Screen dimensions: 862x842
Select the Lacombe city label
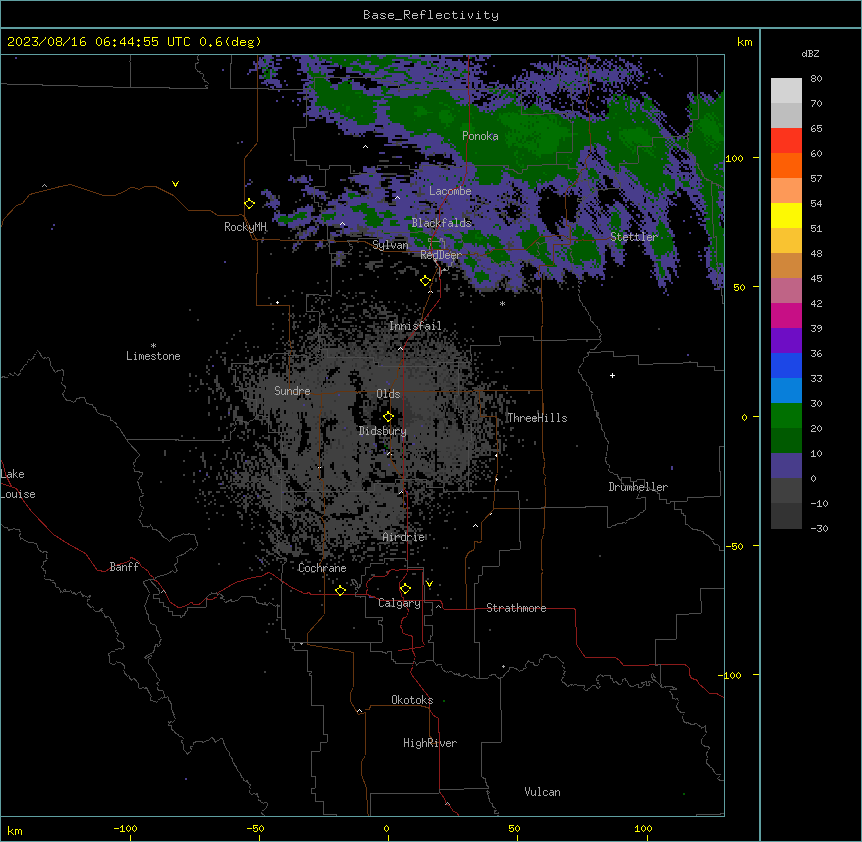tap(450, 191)
